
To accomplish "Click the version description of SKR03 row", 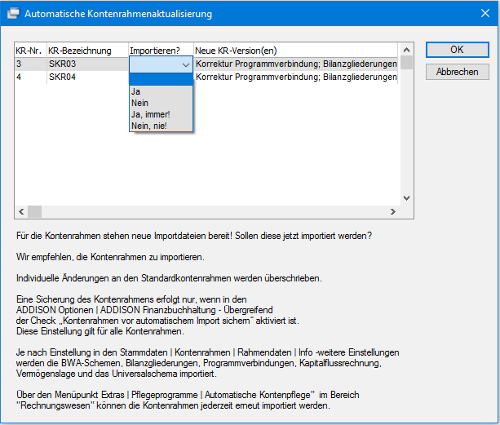I will click(296, 64).
